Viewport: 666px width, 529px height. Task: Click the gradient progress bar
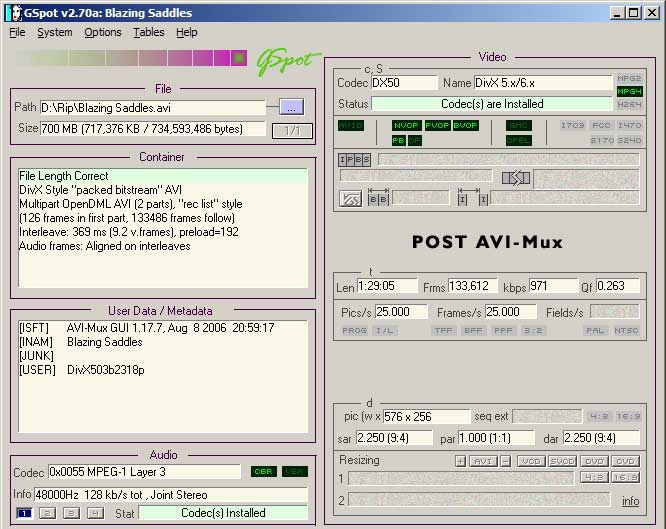pyautogui.click(x=131, y=58)
